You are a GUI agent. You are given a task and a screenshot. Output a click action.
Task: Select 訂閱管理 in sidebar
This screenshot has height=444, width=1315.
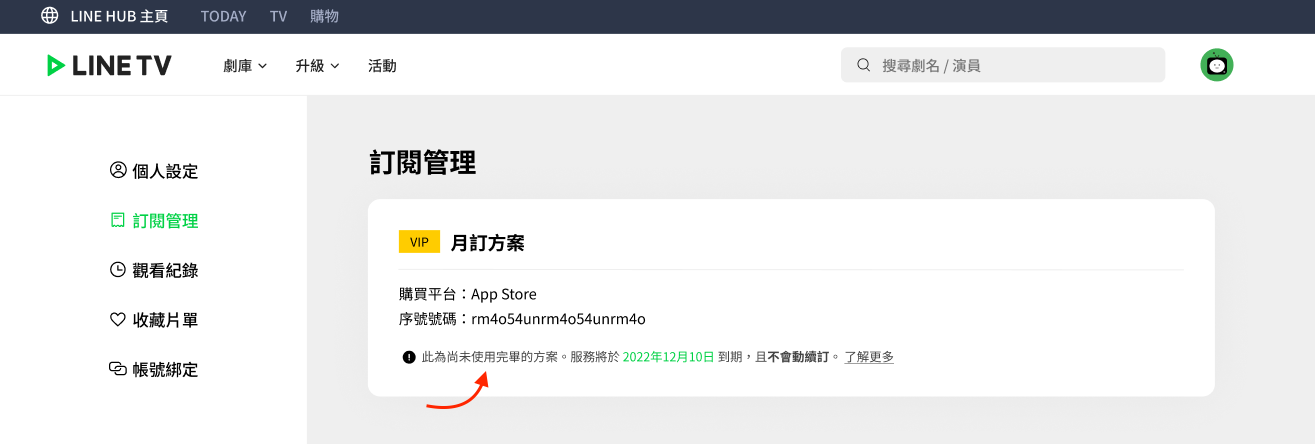154,221
